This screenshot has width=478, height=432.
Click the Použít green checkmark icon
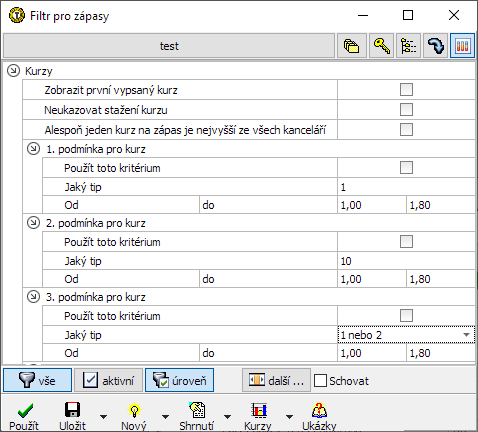pos(25,410)
